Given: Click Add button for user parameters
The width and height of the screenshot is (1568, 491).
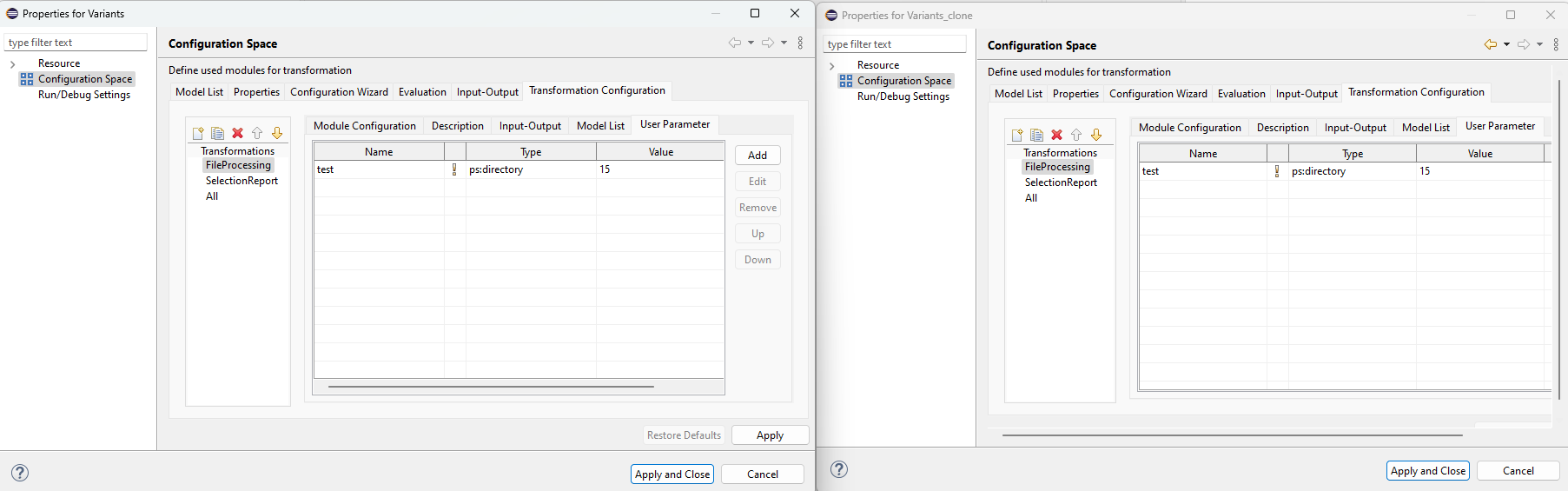Looking at the screenshot, I should [758, 156].
